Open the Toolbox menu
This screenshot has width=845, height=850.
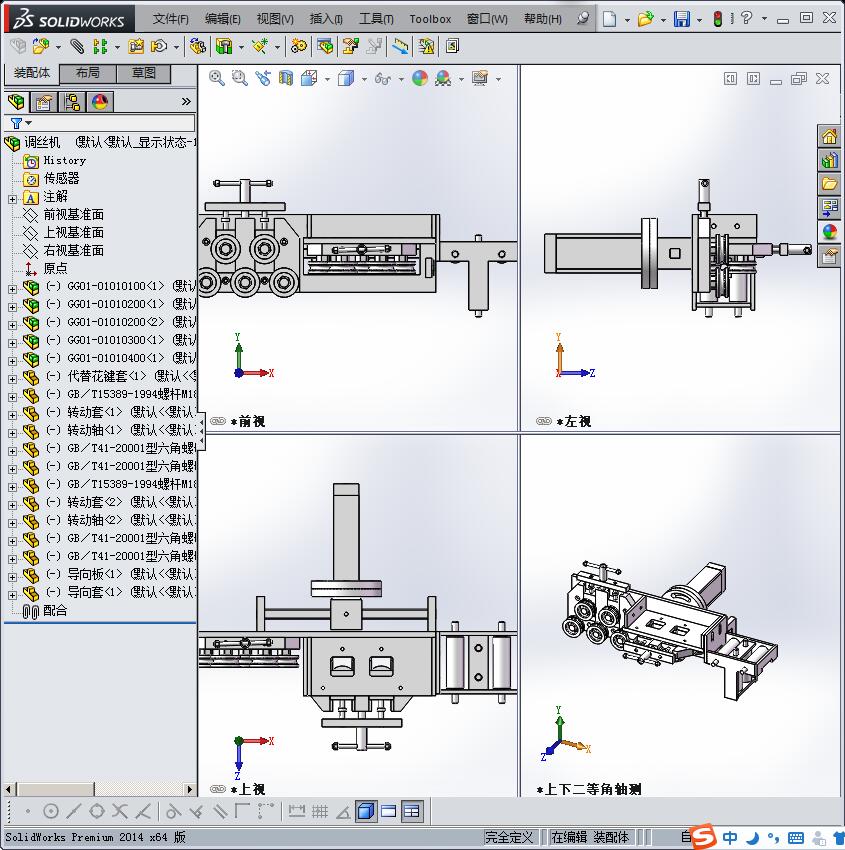[430, 19]
